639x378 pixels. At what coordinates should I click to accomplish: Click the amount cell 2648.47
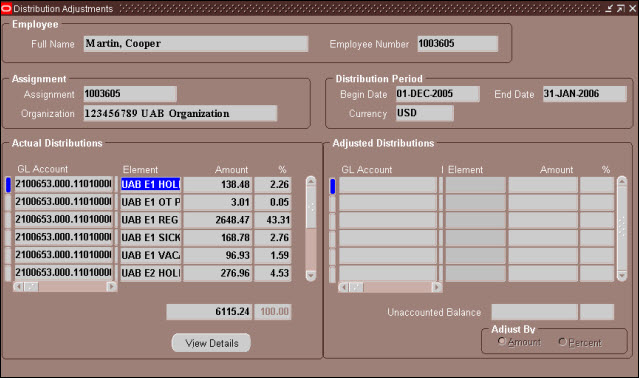[218, 220]
